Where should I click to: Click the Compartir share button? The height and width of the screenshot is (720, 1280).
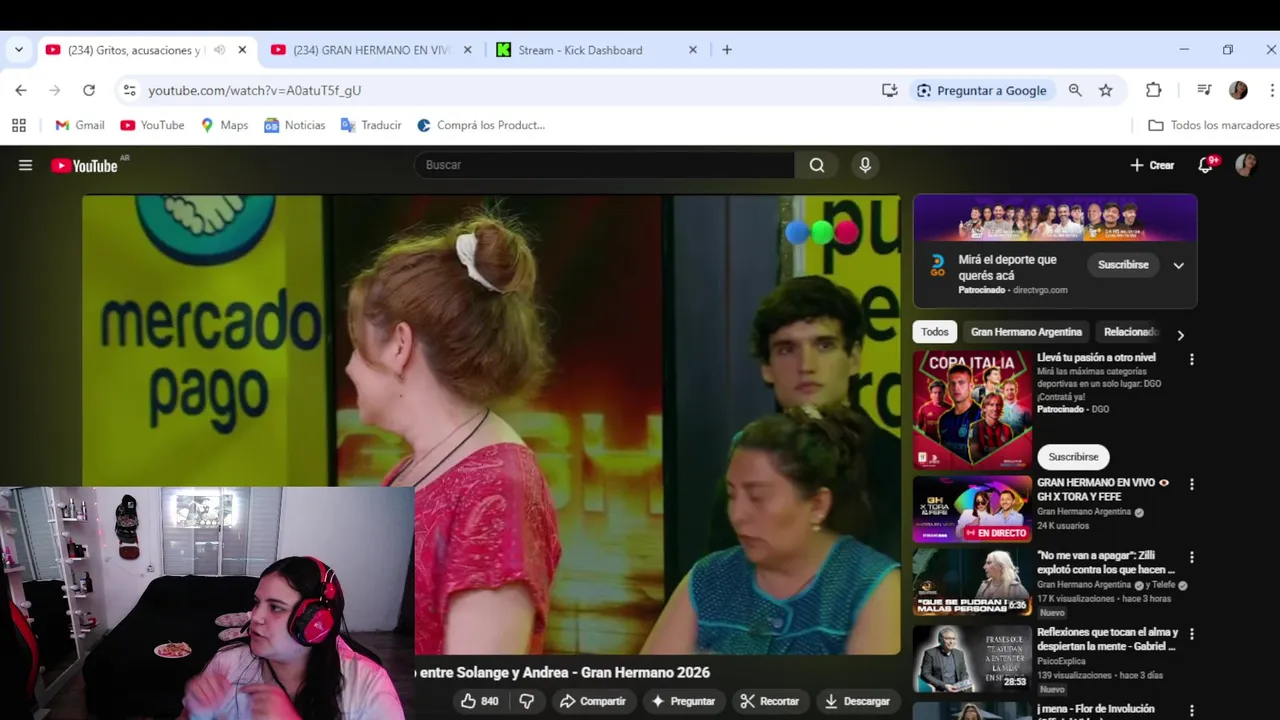click(x=593, y=701)
